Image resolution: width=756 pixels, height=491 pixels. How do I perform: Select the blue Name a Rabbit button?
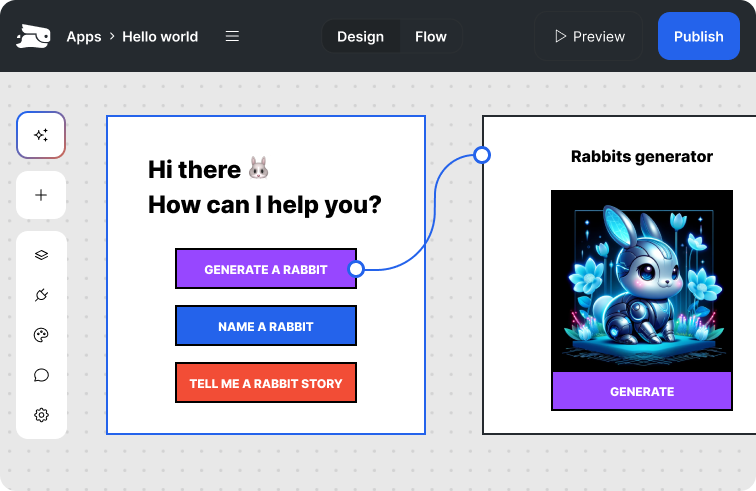(x=266, y=326)
